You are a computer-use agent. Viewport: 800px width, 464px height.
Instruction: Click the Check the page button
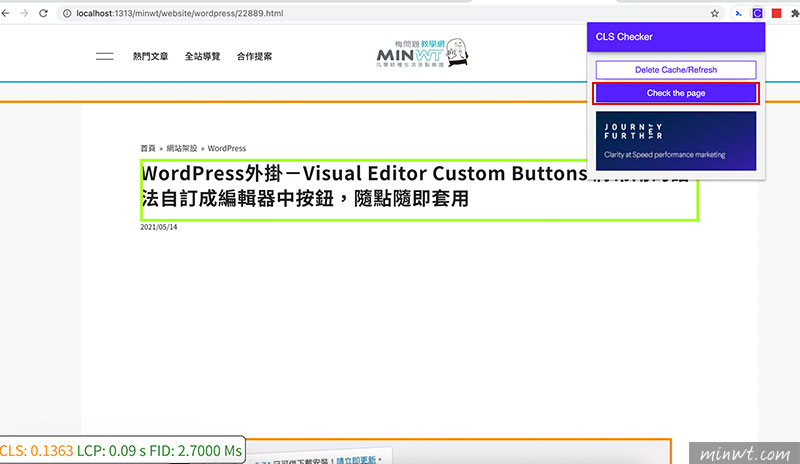(676, 93)
